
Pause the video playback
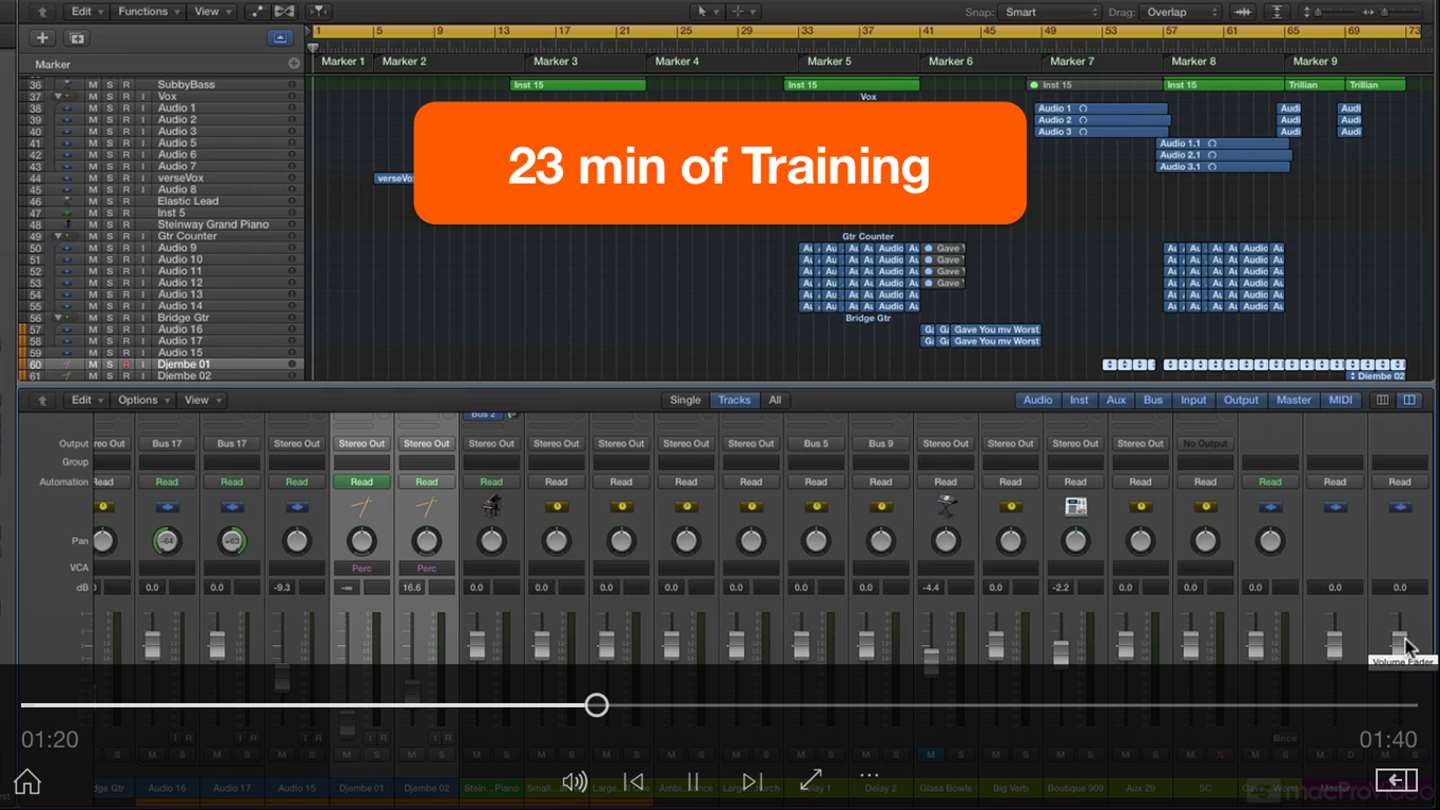[692, 782]
